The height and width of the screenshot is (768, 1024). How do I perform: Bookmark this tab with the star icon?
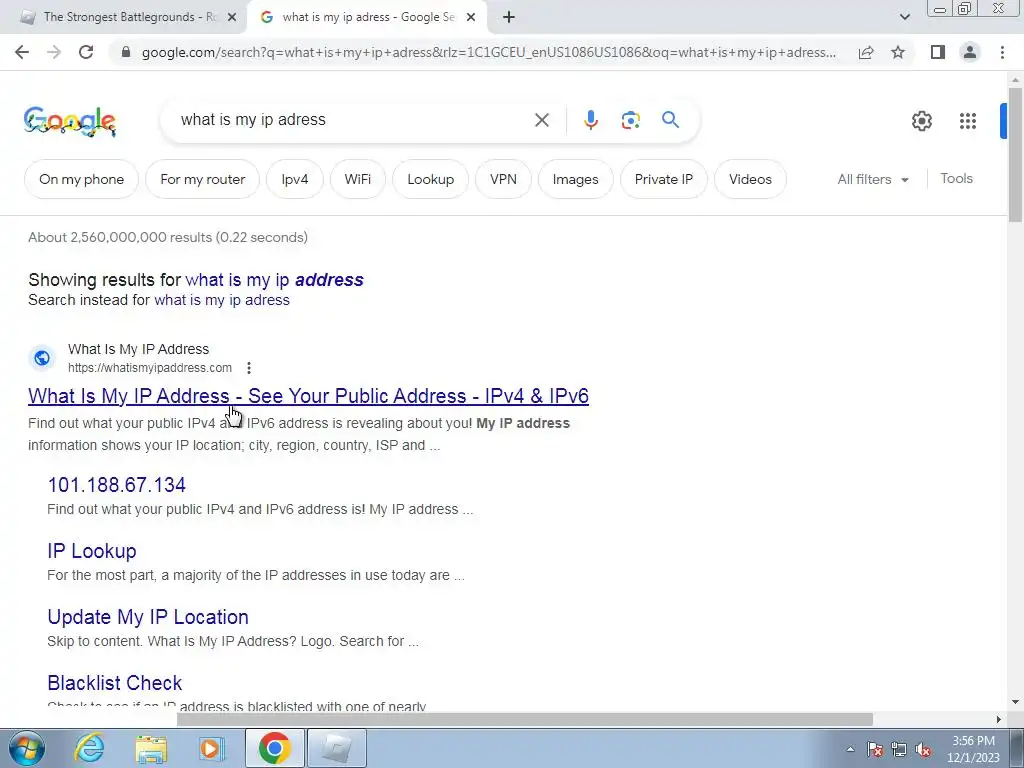coord(898,52)
